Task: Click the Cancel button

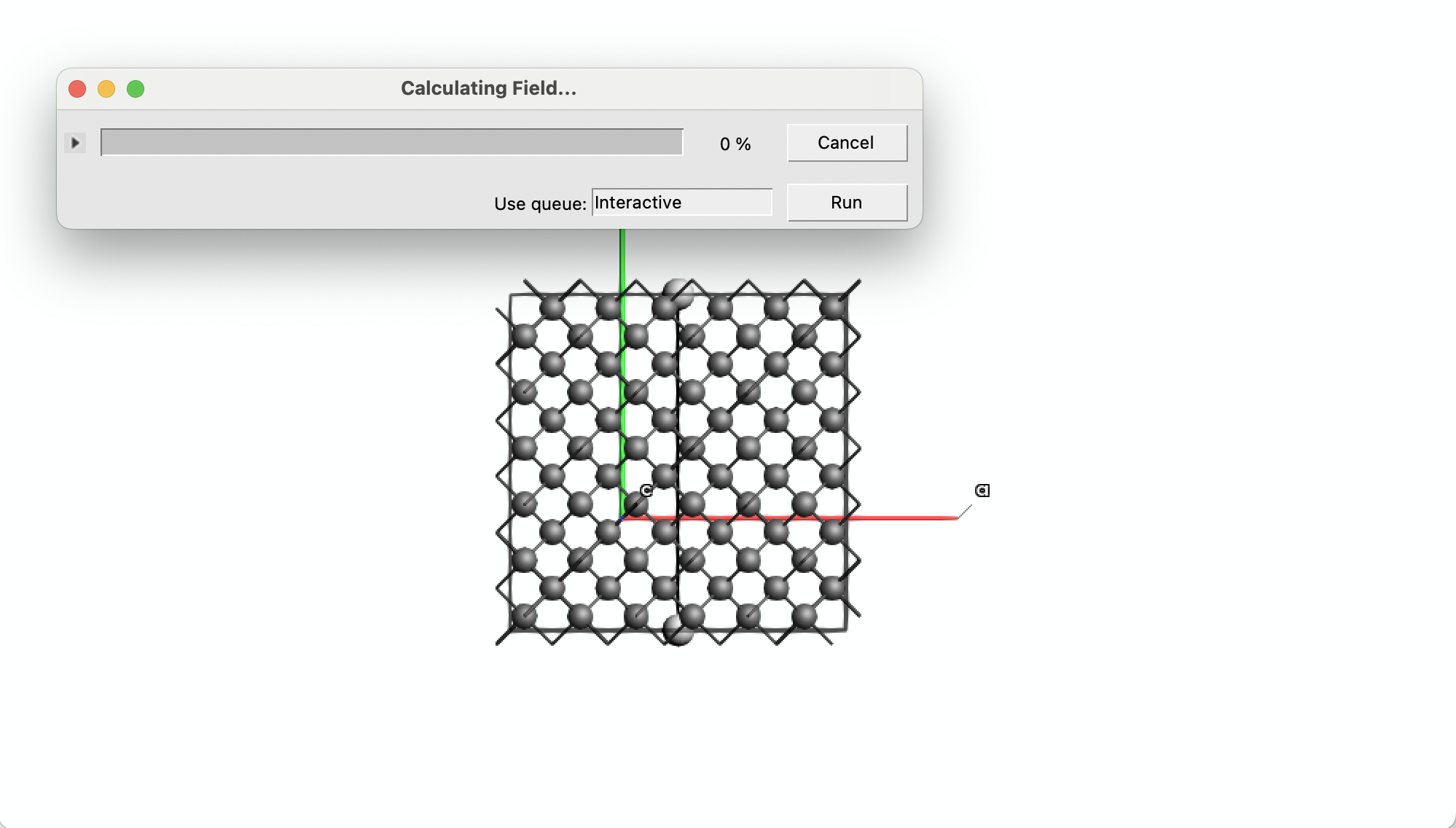Action: (846, 143)
